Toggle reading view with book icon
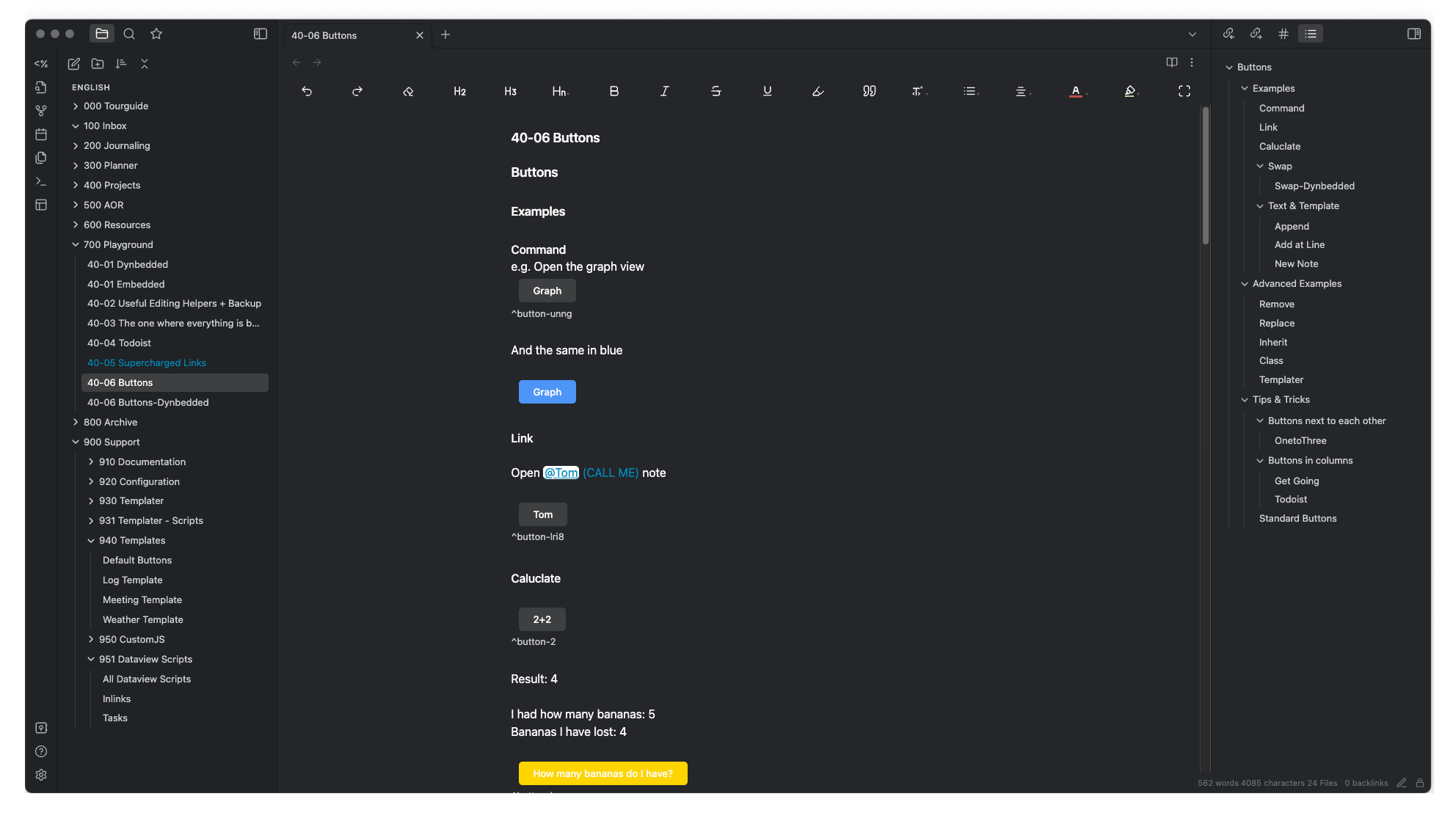The width and height of the screenshot is (1456, 824). [1171, 62]
